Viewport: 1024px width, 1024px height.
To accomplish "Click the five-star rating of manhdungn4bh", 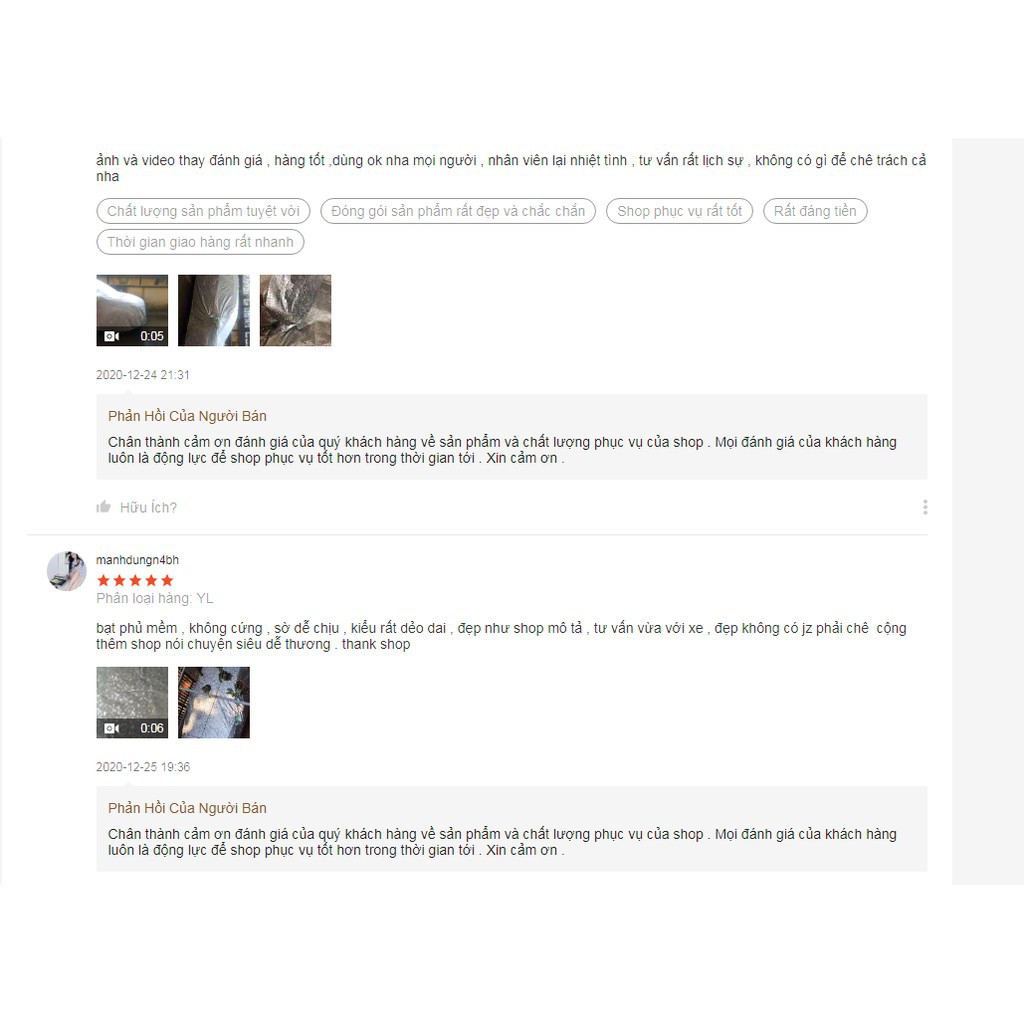I will click(135, 580).
